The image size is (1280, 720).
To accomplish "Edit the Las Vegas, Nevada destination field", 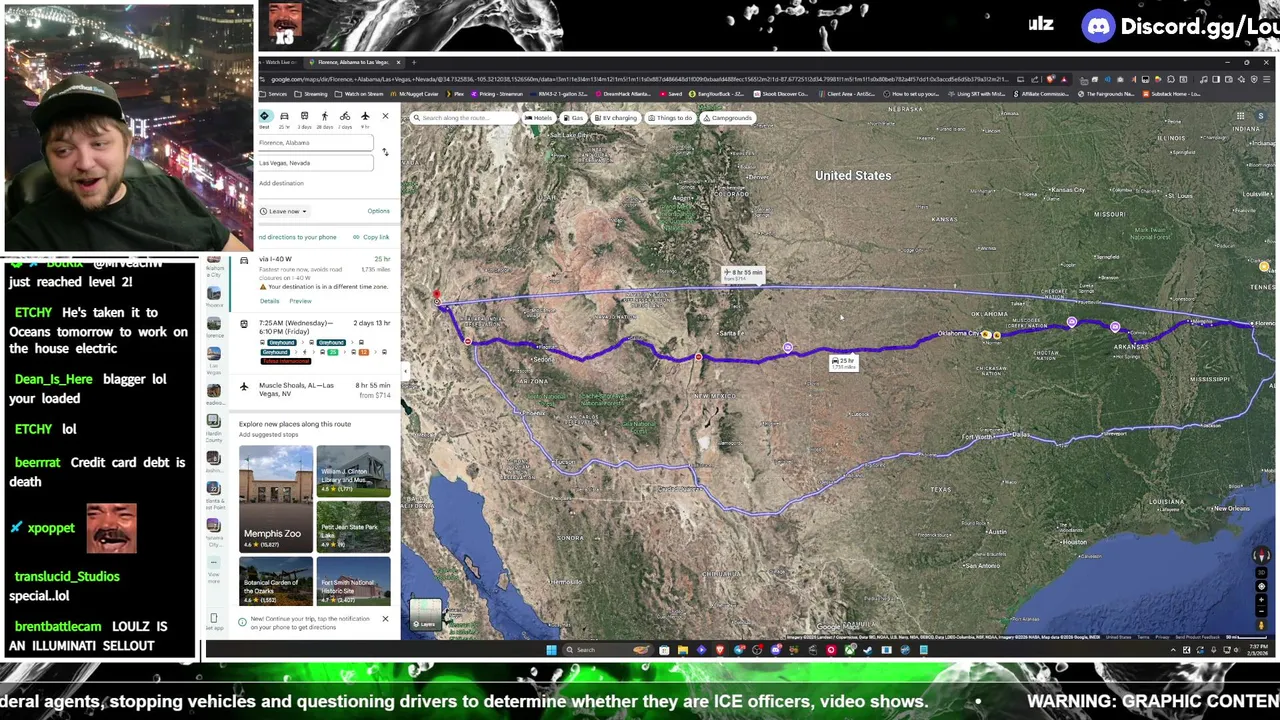I will pos(315,163).
